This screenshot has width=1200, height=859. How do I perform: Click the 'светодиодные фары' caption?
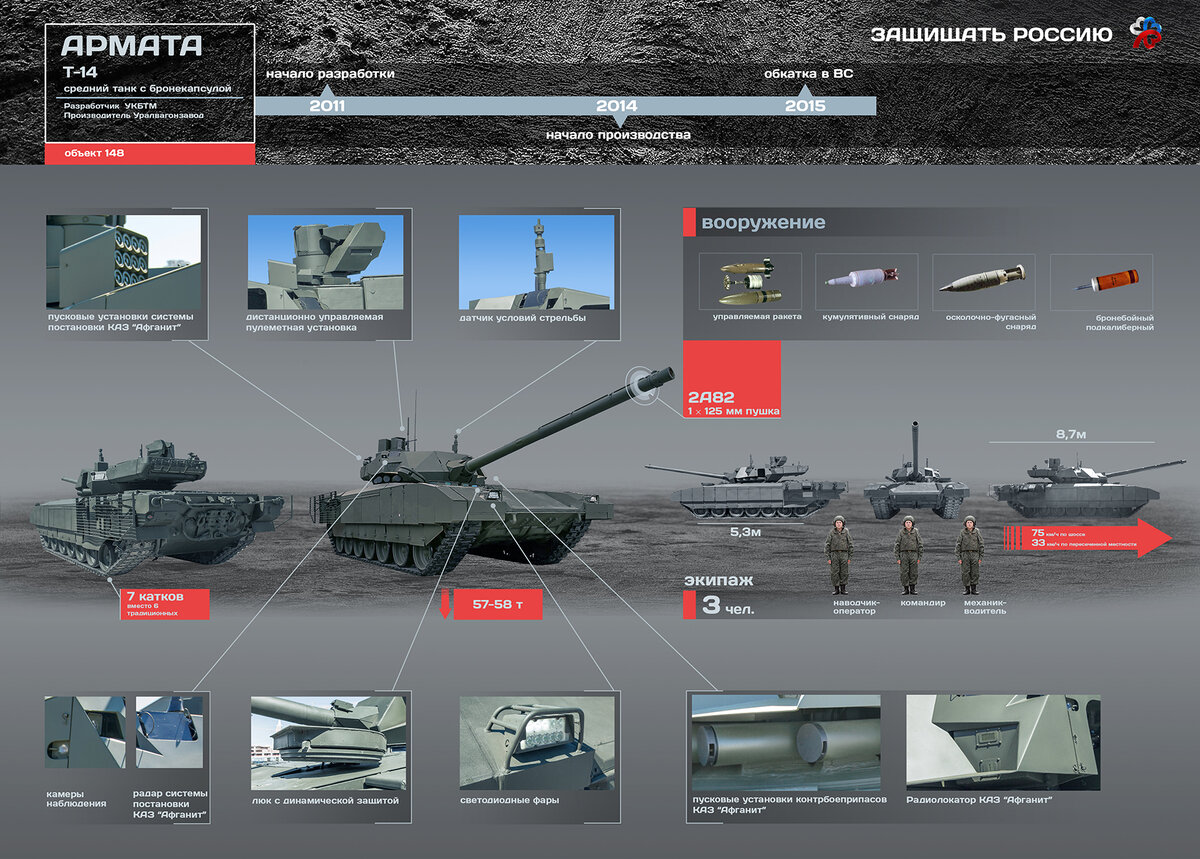(x=510, y=800)
